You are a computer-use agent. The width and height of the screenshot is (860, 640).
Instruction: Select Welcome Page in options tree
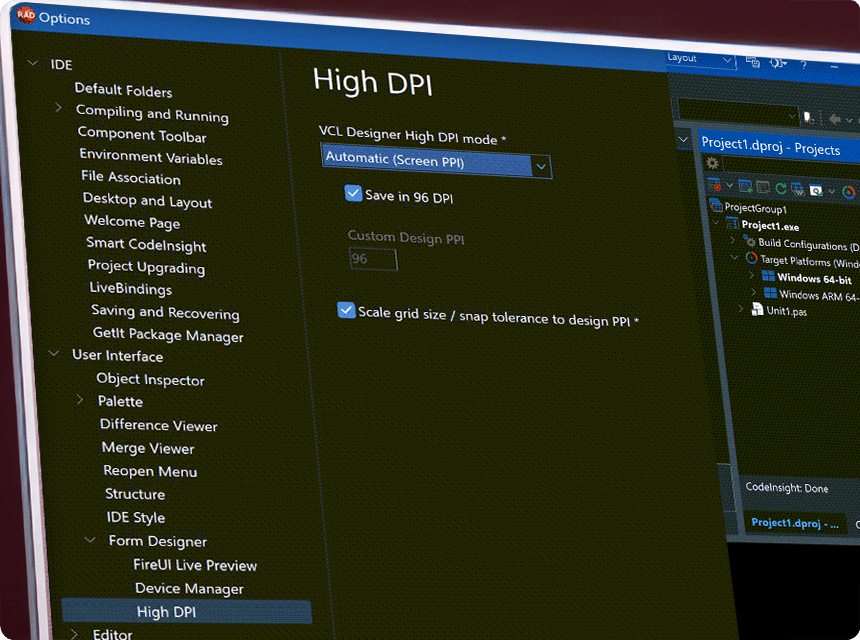pyautogui.click(x=132, y=222)
